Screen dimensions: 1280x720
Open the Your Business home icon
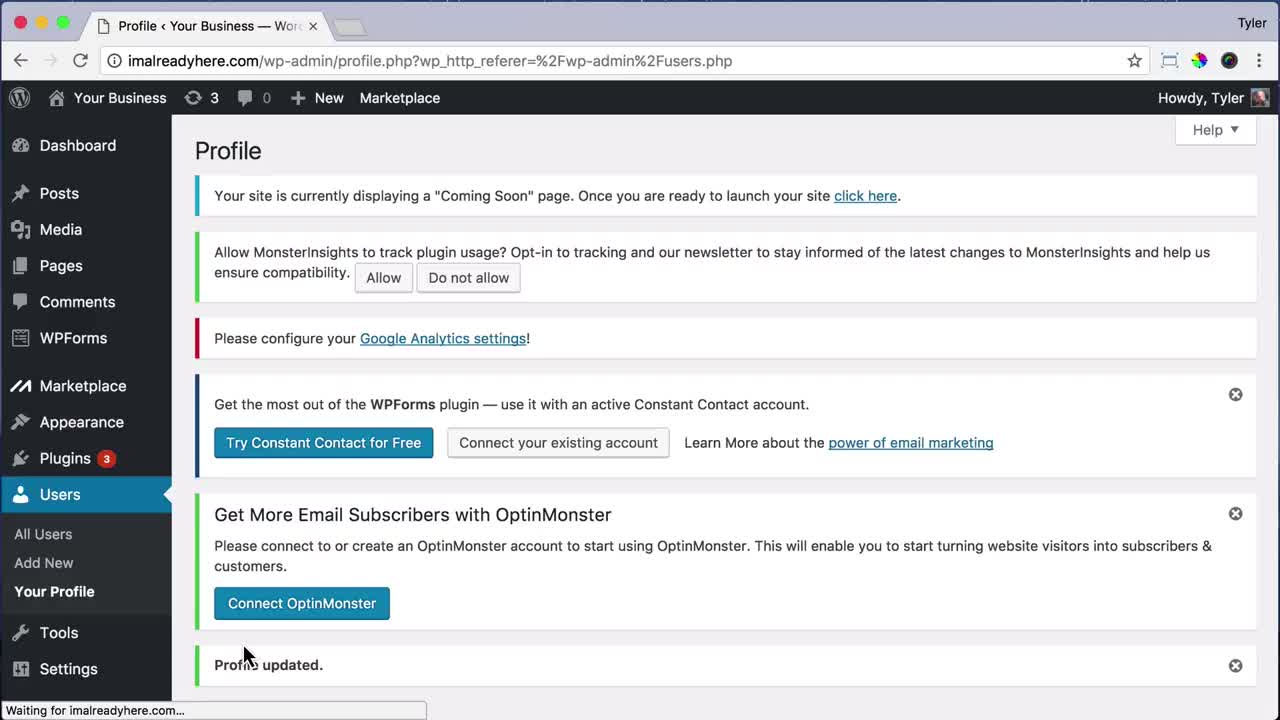coord(57,98)
